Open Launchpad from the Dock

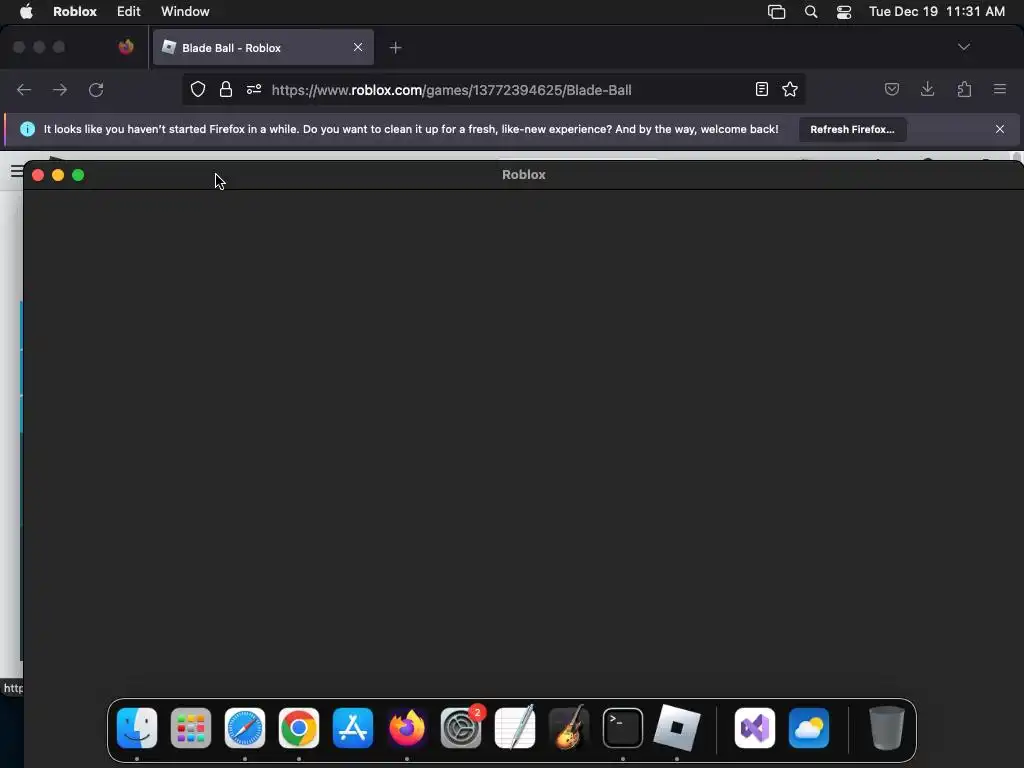tap(191, 728)
